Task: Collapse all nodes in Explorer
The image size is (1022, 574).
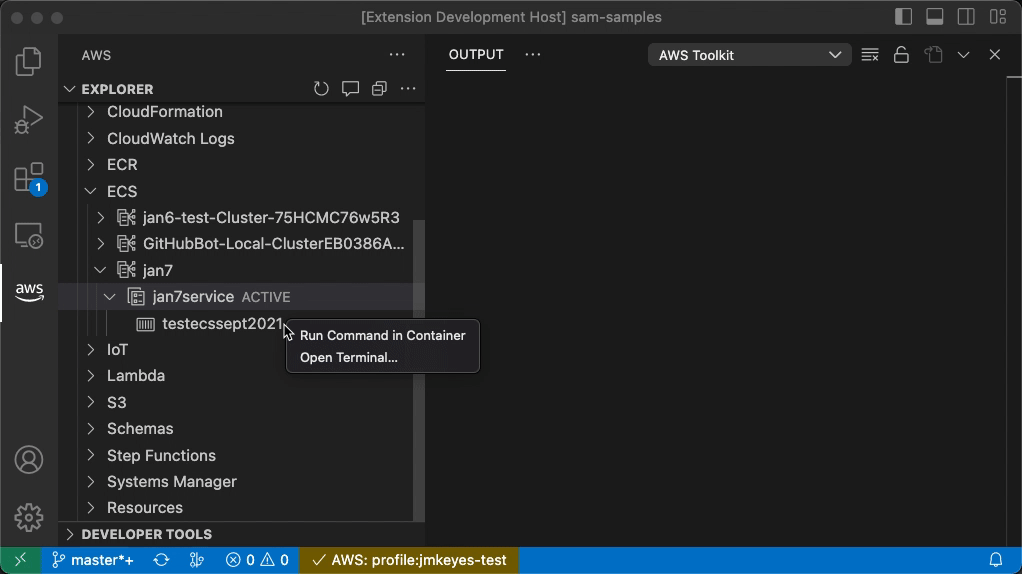Action: pyautogui.click(x=379, y=89)
